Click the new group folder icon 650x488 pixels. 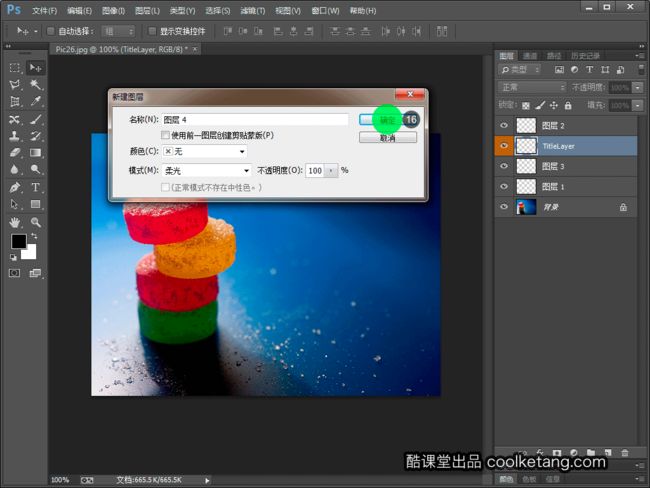591,452
